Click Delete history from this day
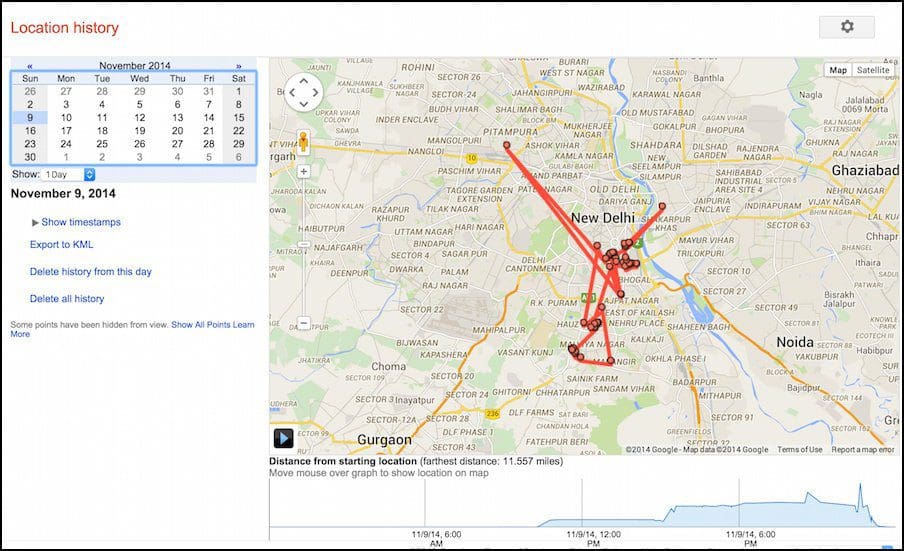The width and height of the screenshot is (904, 551). tap(91, 271)
